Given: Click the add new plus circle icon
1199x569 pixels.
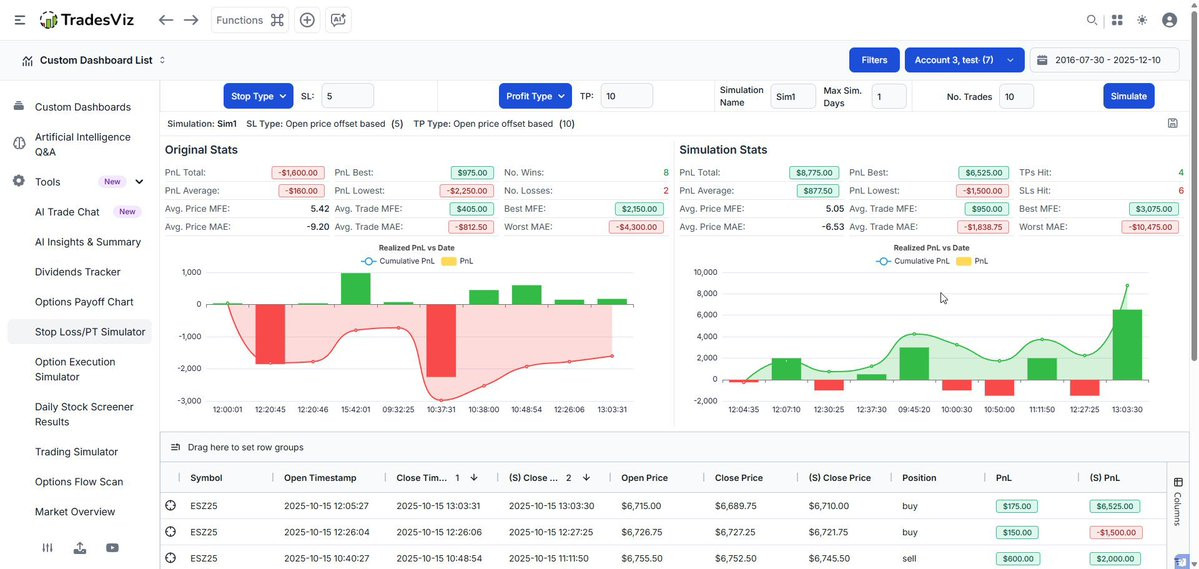Looking at the screenshot, I should pos(307,21).
